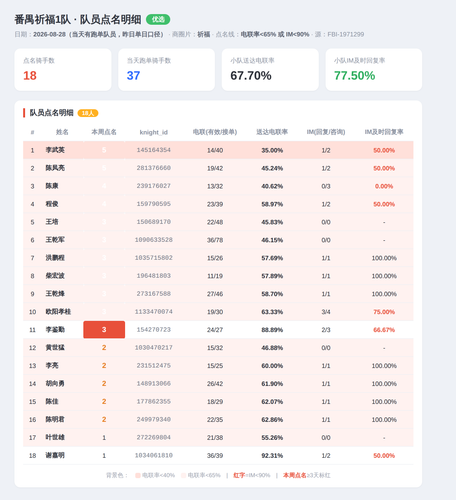Viewport: 456px width, 500px height.
Task: Click the red 66.67% IM reply rate
Action: pos(384,330)
